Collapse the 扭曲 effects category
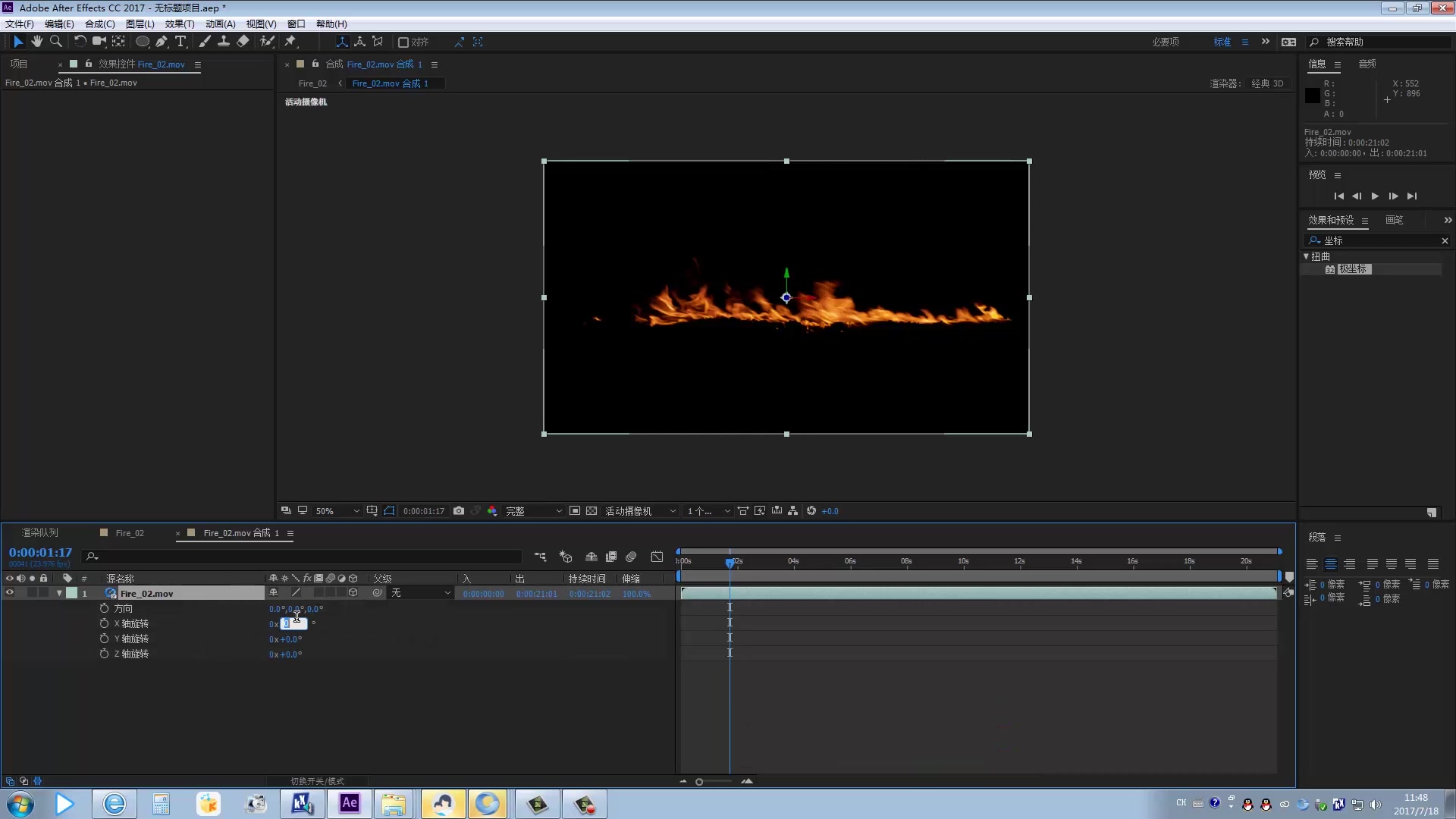This screenshot has height=819, width=1456. (x=1306, y=256)
